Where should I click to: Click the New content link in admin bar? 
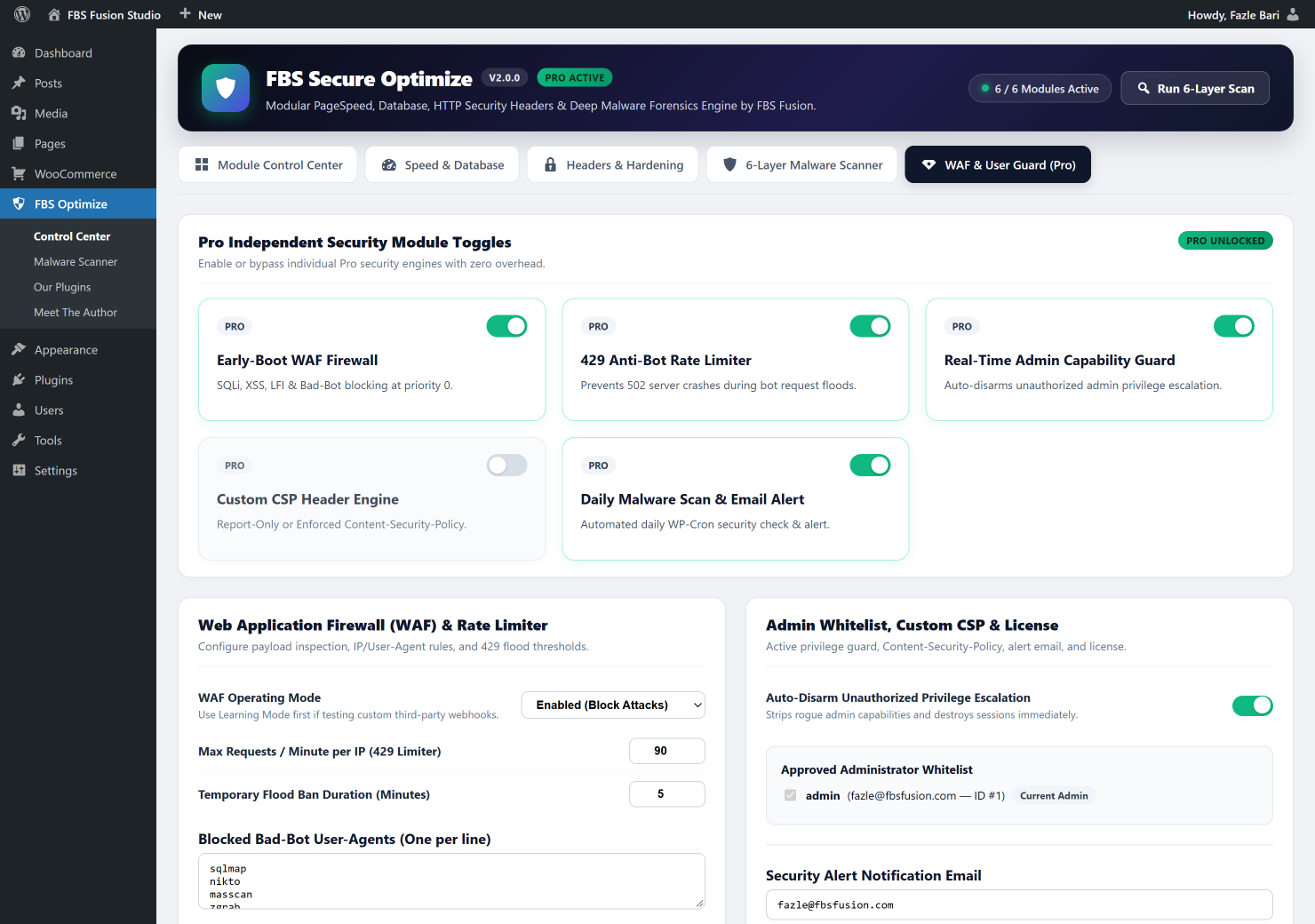pyautogui.click(x=201, y=14)
